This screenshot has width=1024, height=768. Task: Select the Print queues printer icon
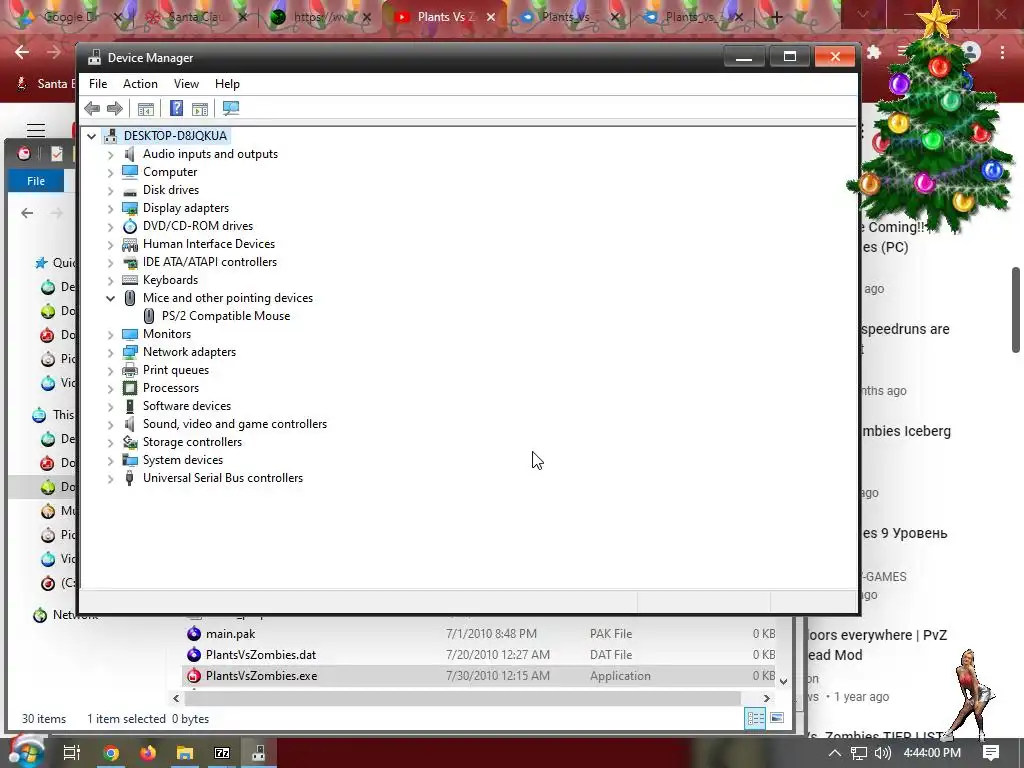coord(130,370)
